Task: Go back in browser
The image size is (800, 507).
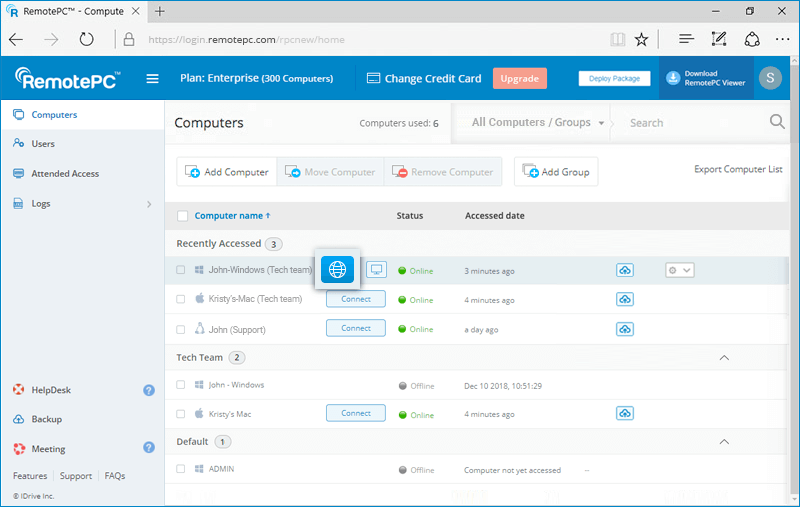Action: point(16,39)
